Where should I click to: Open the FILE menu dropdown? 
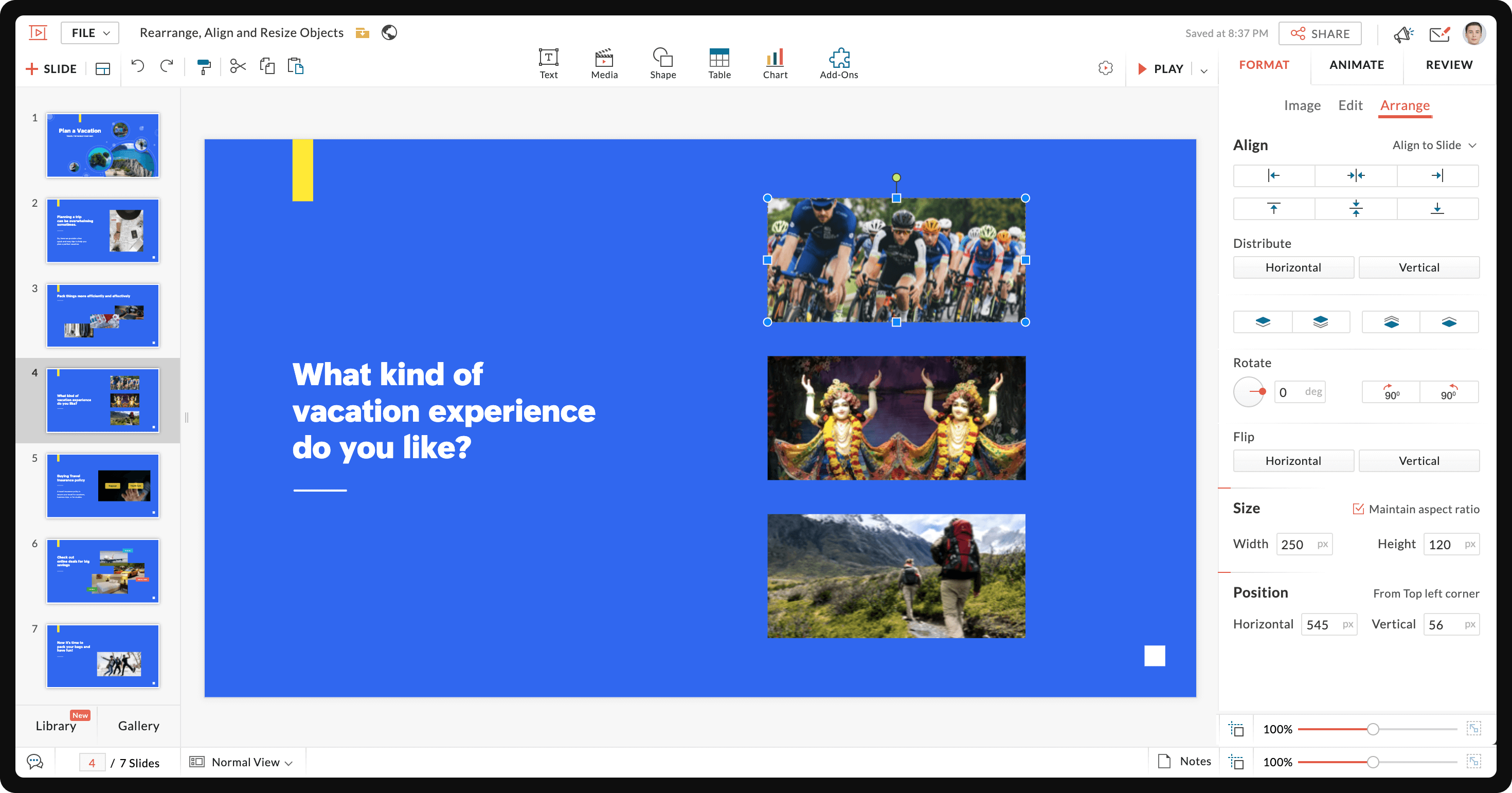90,33
